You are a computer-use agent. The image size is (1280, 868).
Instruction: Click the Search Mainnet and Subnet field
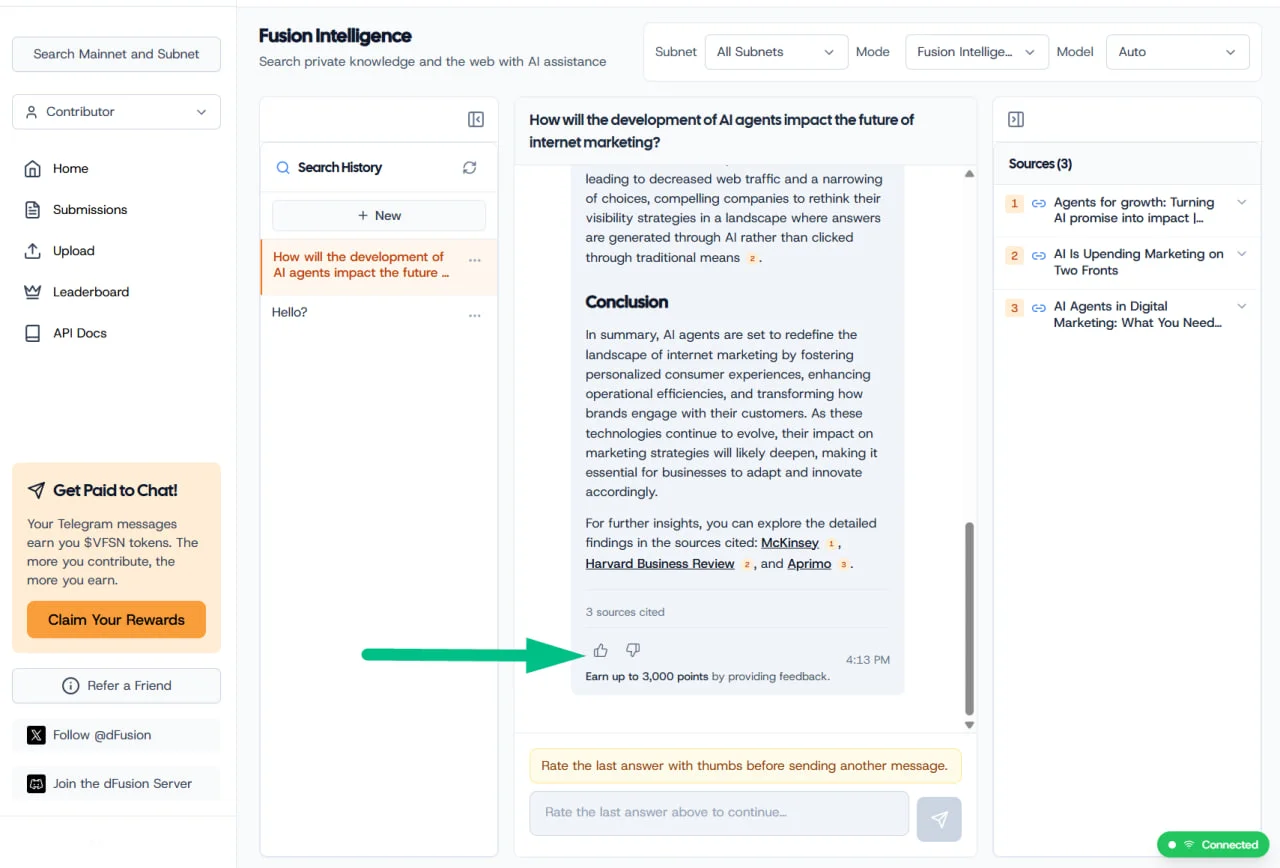116,54
